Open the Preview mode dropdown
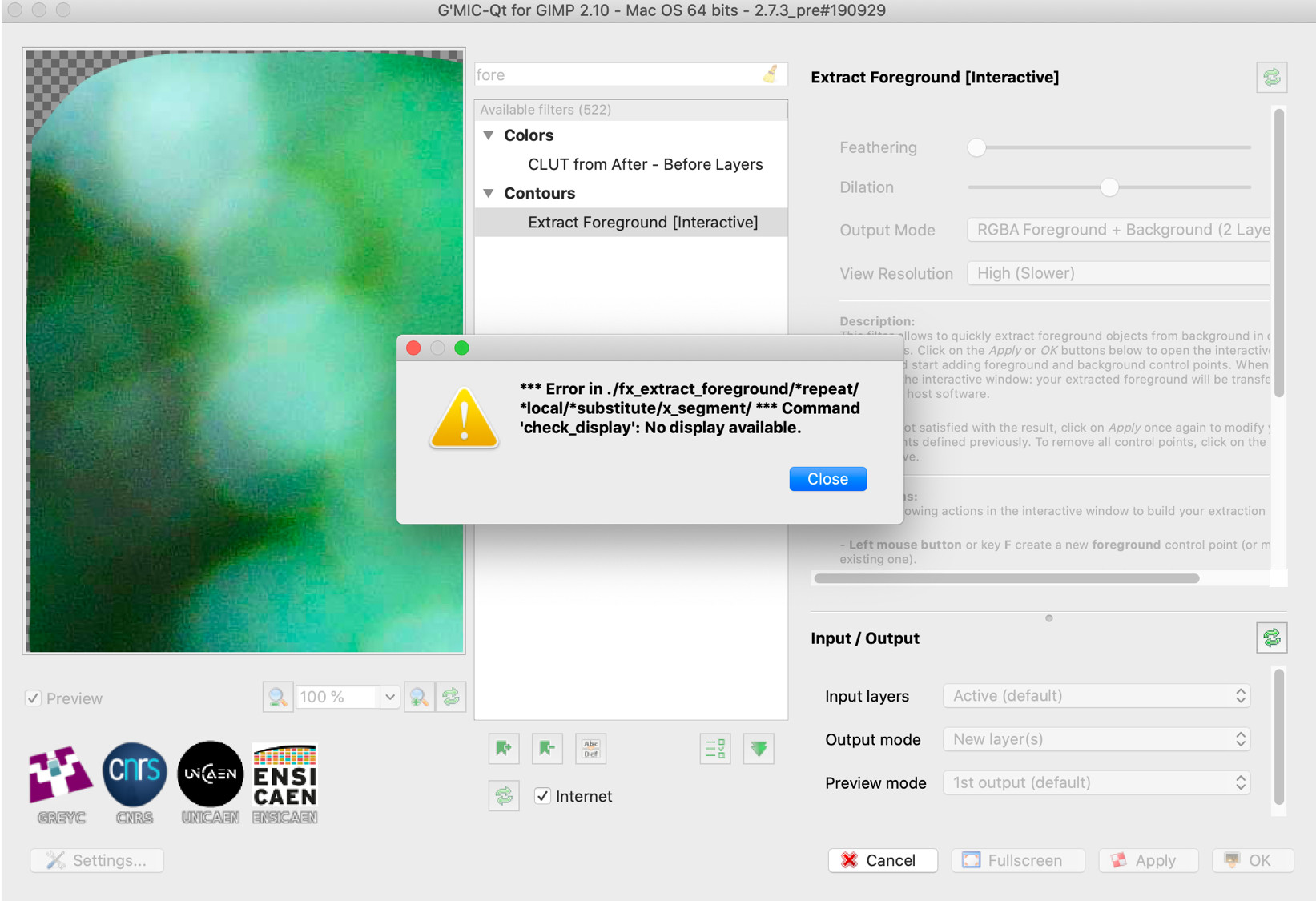The width and height of the screenshot is (1316, 901). (x=1097, y=782)
